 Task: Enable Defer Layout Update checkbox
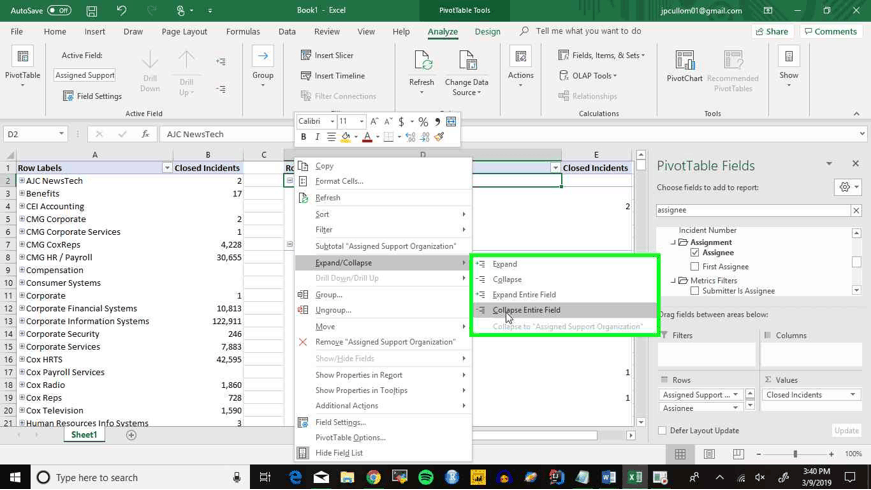tap(662, 431)
